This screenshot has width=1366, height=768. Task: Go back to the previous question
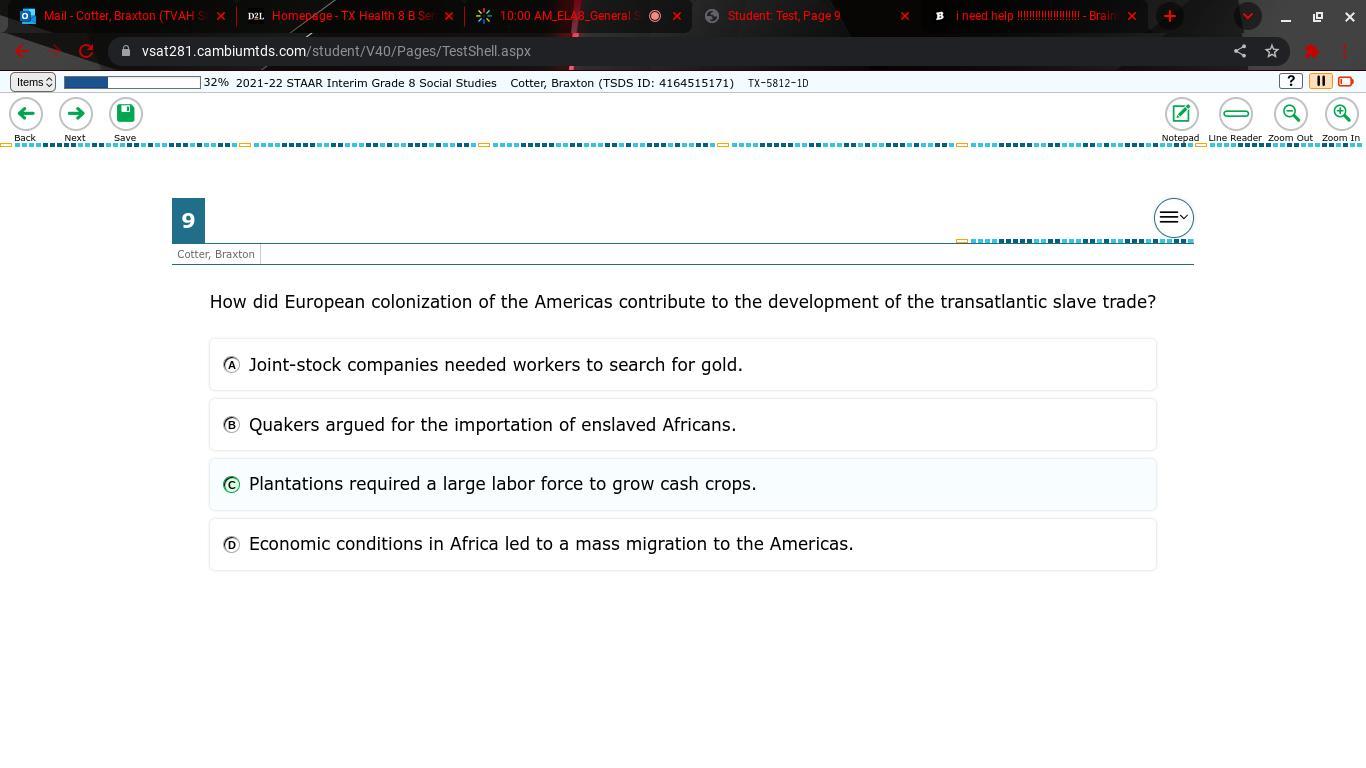[x=25, y=114]
